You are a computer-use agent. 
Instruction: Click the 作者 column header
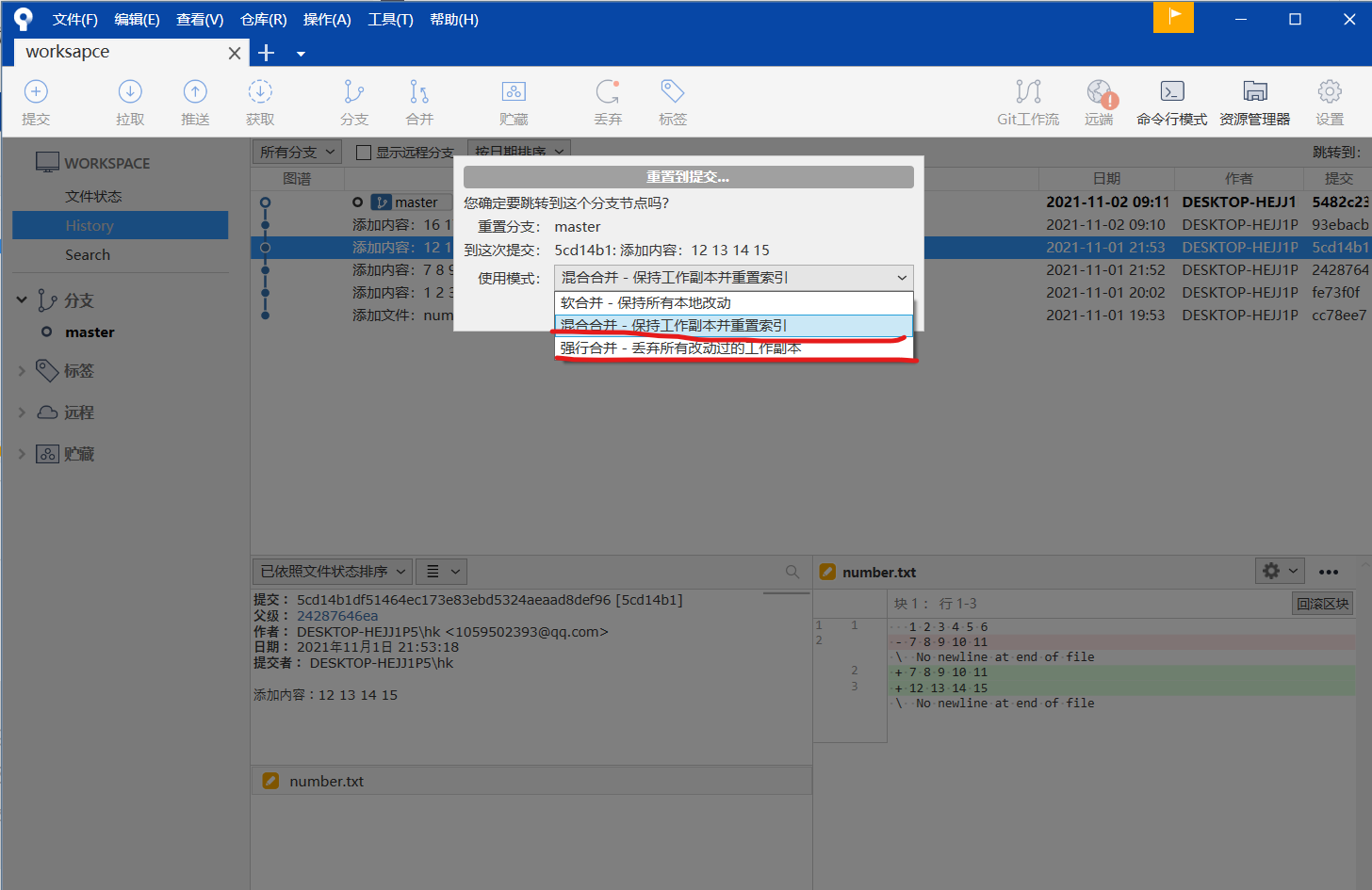pyautogui.click(x=1238, y=179)
